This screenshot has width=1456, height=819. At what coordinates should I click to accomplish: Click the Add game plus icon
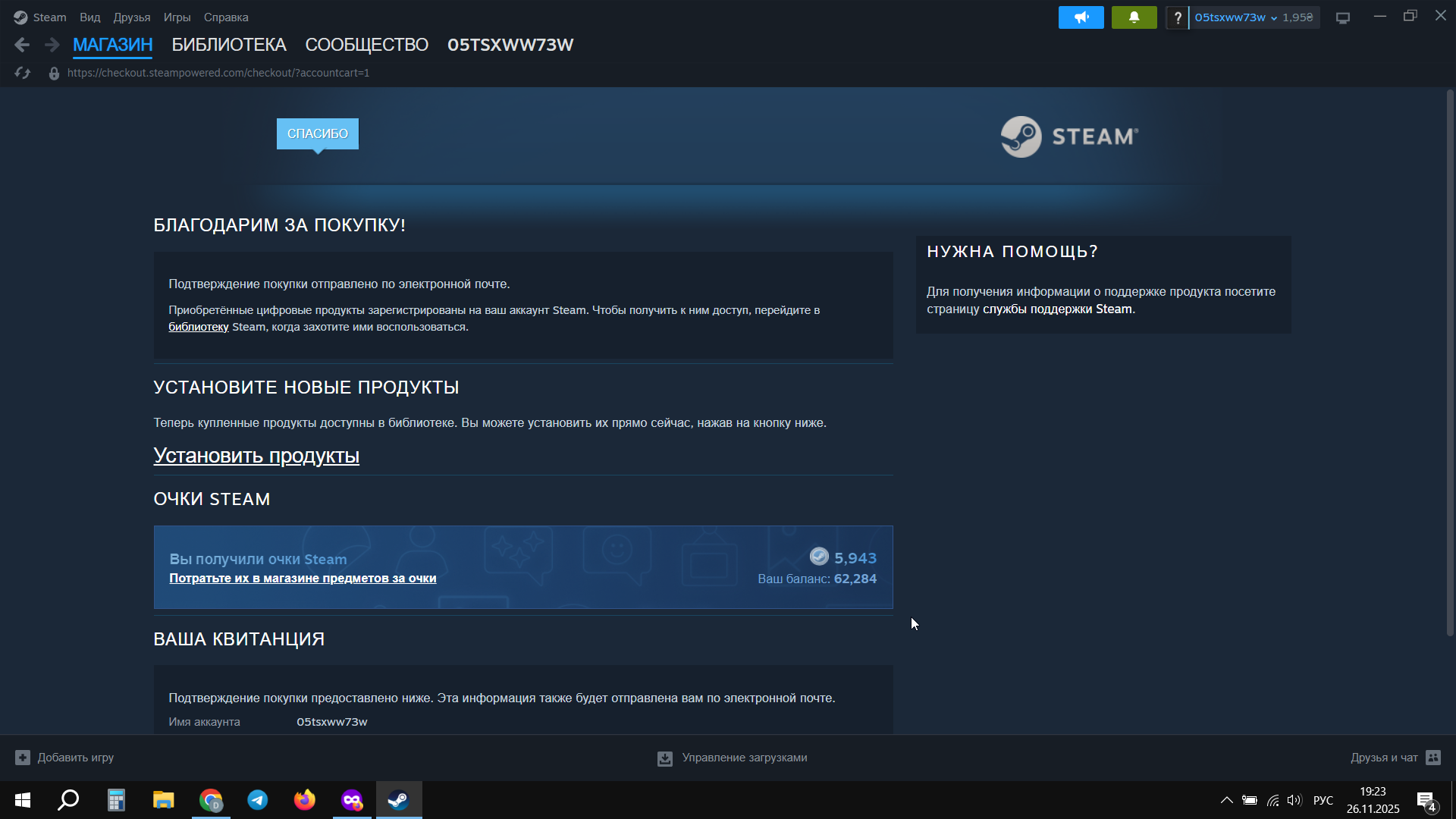(23, 758)
